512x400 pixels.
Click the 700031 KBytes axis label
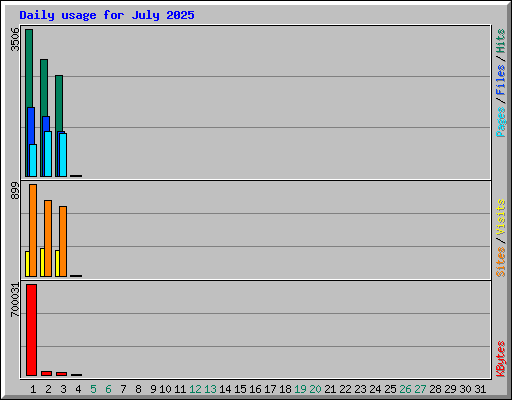point(15,300)
